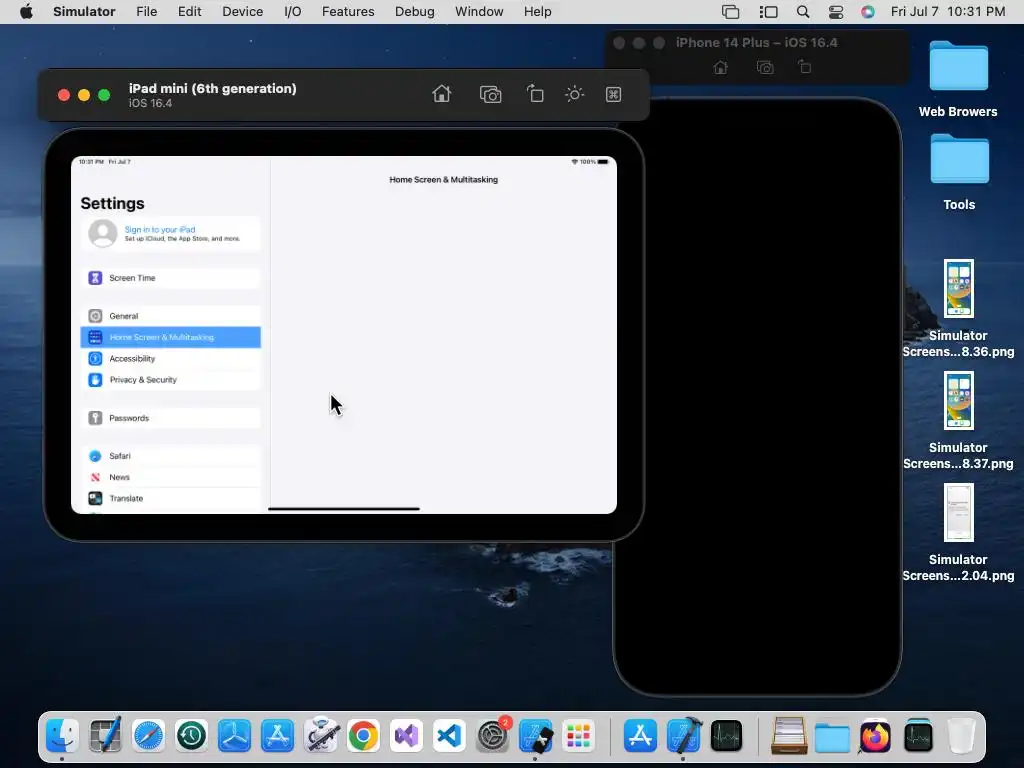1024x768 pixels.
Task: Open Finder from the Dock
Action: point(63,736)
